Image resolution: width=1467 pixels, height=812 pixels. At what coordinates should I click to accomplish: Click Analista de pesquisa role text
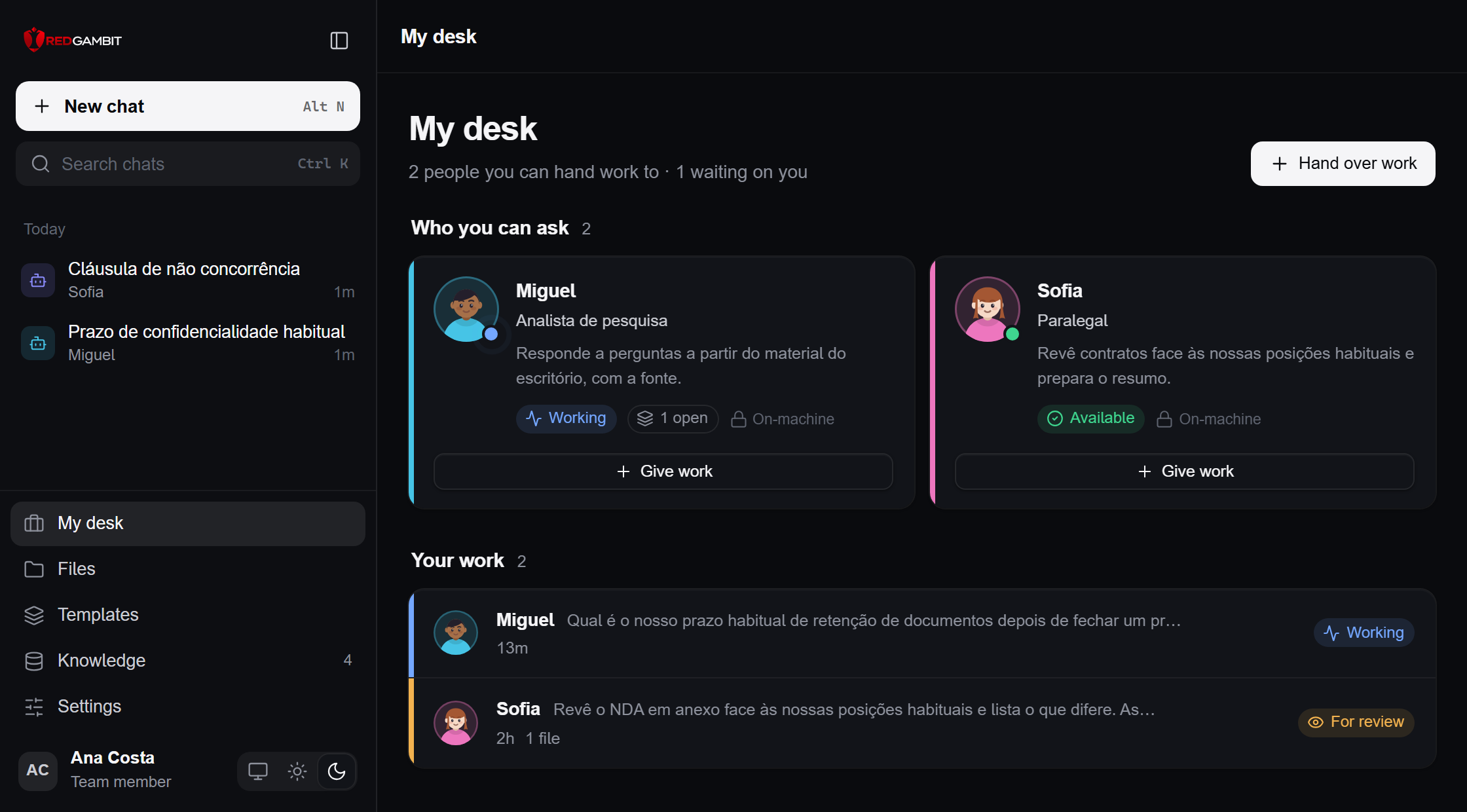[x=592, y=321]
